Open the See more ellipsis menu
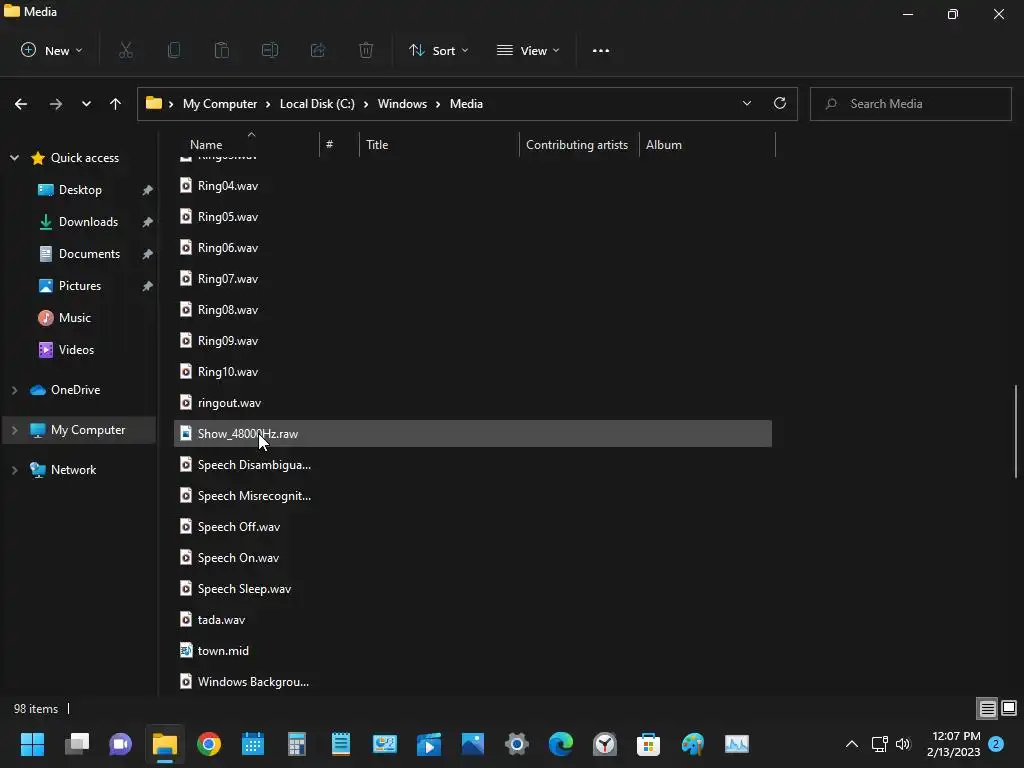 click(x=601, y=50)
